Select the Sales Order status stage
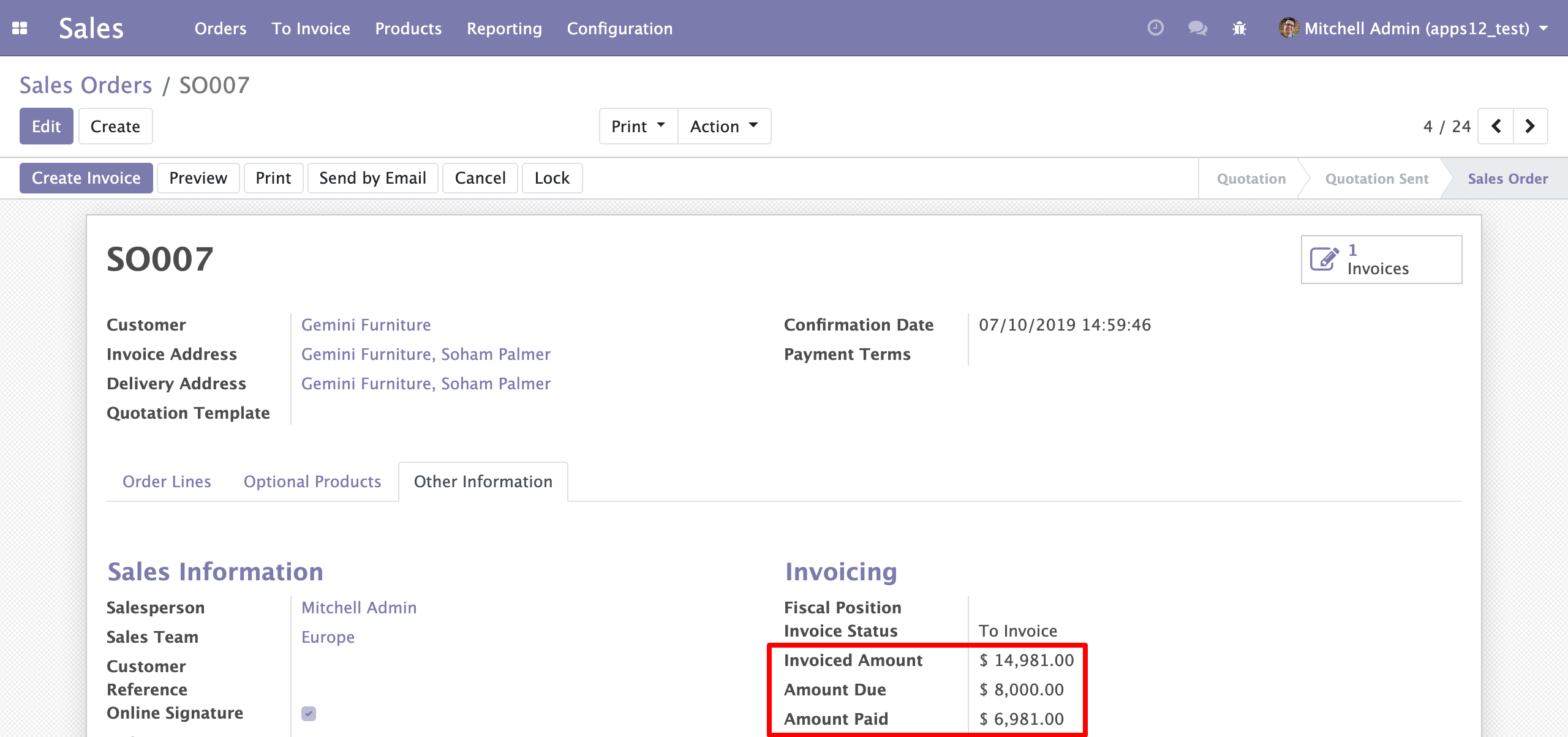Viewport: 1568px width, 737px height. click(1507, 179)
